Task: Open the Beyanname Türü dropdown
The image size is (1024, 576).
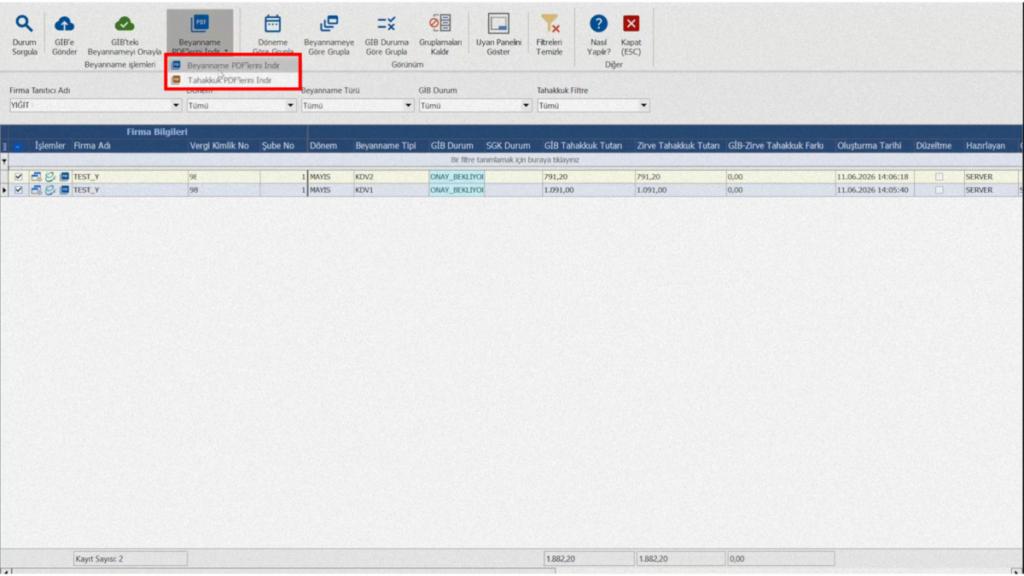Action: 408,105
